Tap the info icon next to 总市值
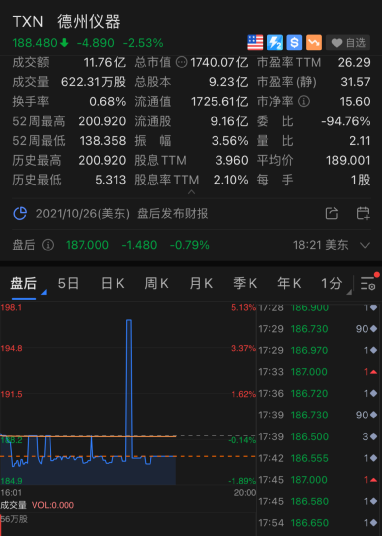This screenshot has width=382, height=536. click(x=182, y=62)
